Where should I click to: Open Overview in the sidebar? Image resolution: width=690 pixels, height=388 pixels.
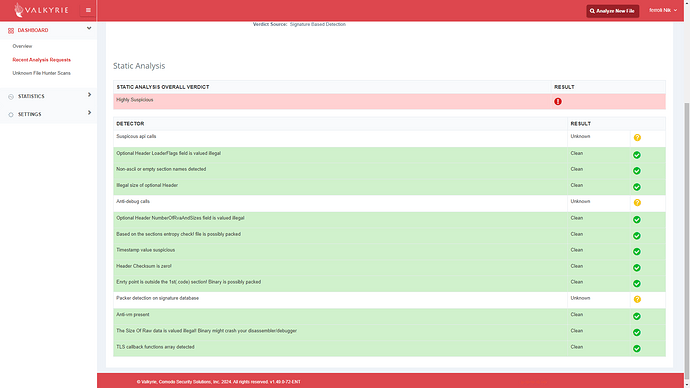(22, 46)
